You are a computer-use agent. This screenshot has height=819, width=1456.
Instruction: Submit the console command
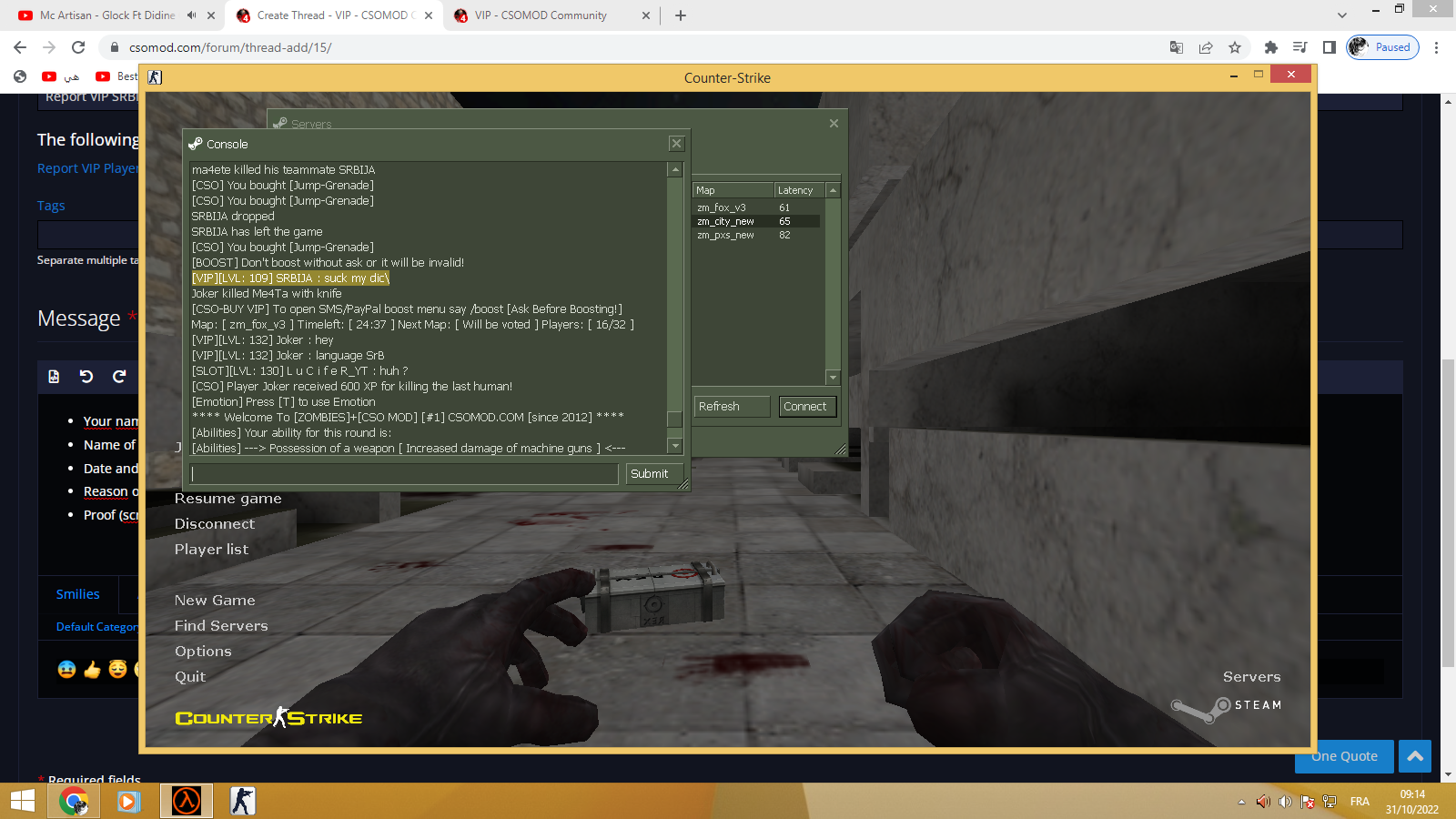click(649, 474)
